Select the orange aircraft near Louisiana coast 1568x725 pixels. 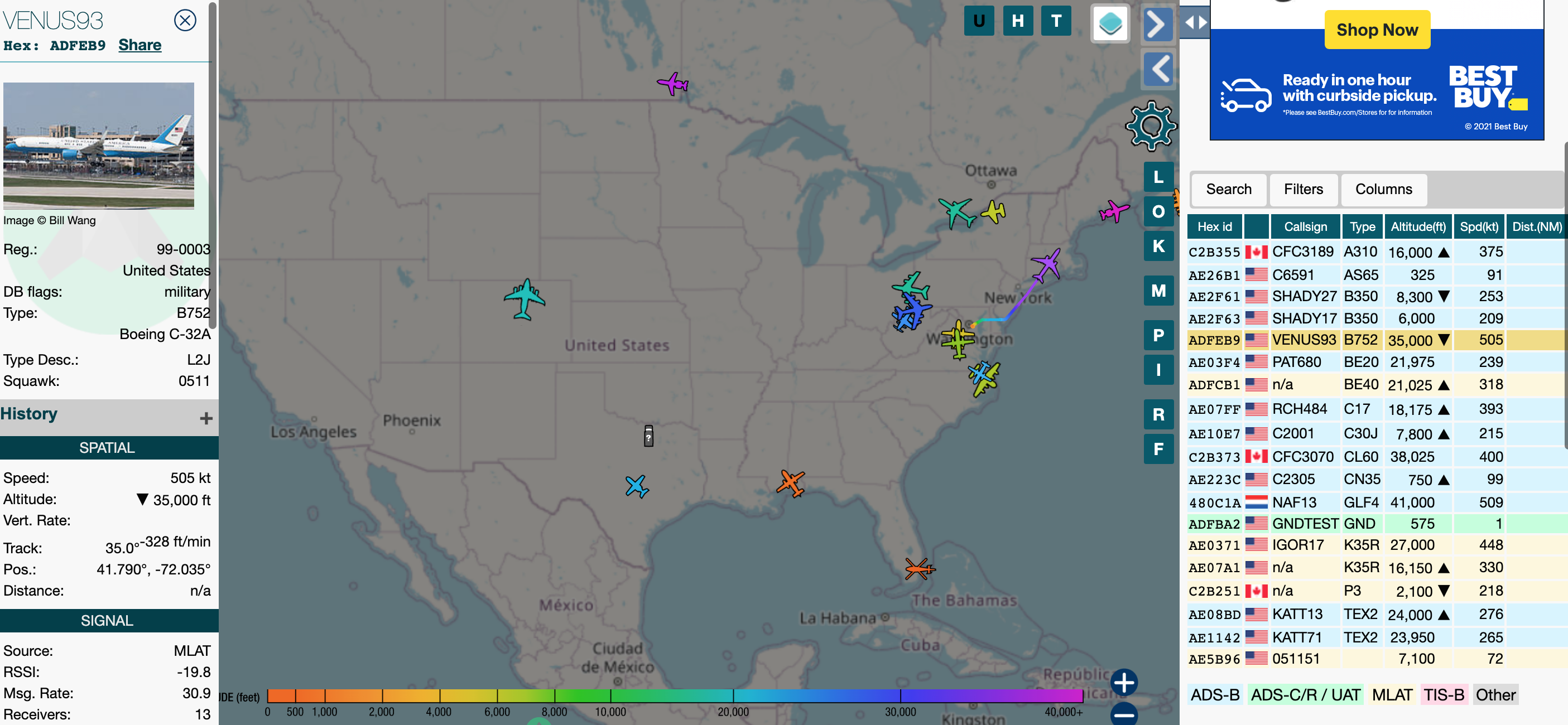pos(791,484)
